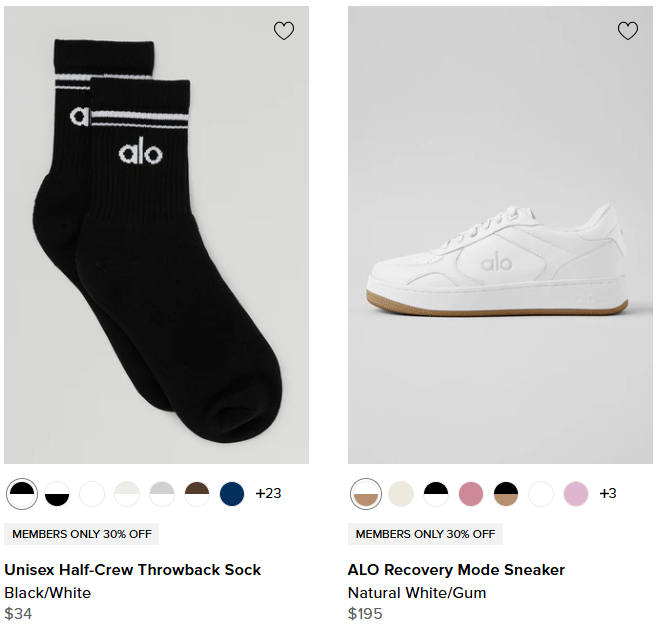Screen dimensions: 661x626
Task: Expand the +3 additional sneaker colors
Action: pyautogui.click(x=608, y=493)
